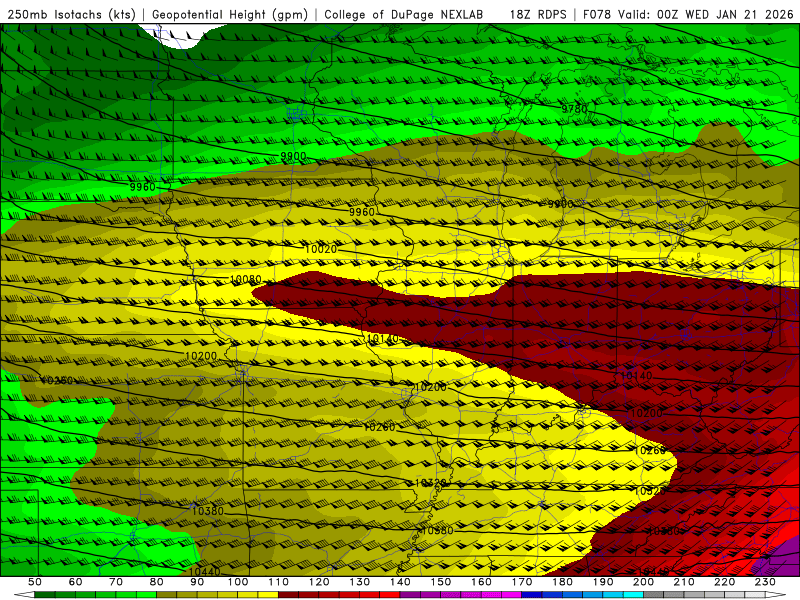Click the 200 value on the color scale
Screen dimensions: 800x600
(643, 582)
